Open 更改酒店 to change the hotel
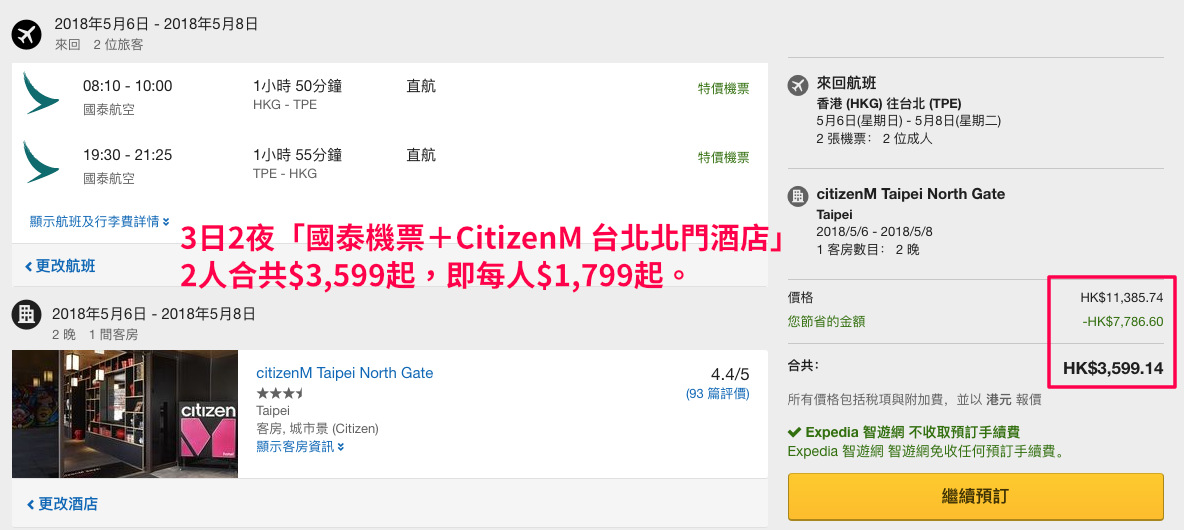The image size is (1184, 530). [62, 504]
